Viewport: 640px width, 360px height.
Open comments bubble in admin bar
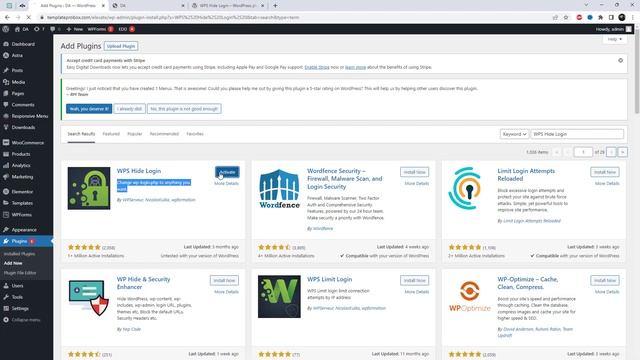click(x=55, y=29)
